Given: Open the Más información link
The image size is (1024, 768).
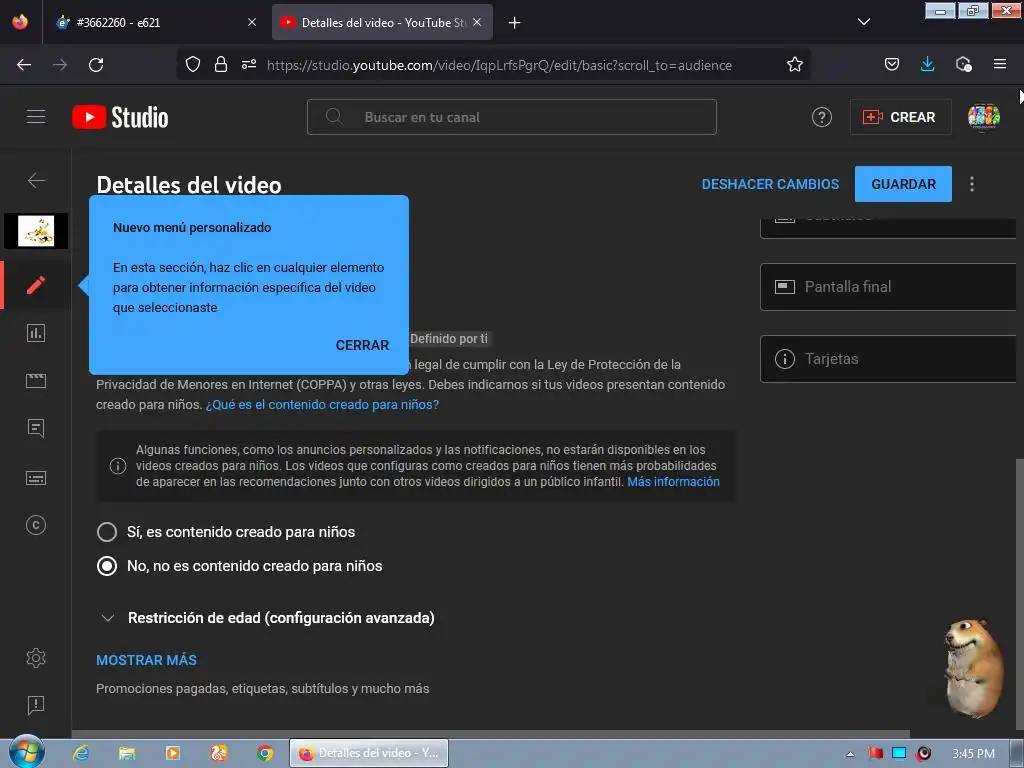Looking at the screenshot, I should pos(673,482).
